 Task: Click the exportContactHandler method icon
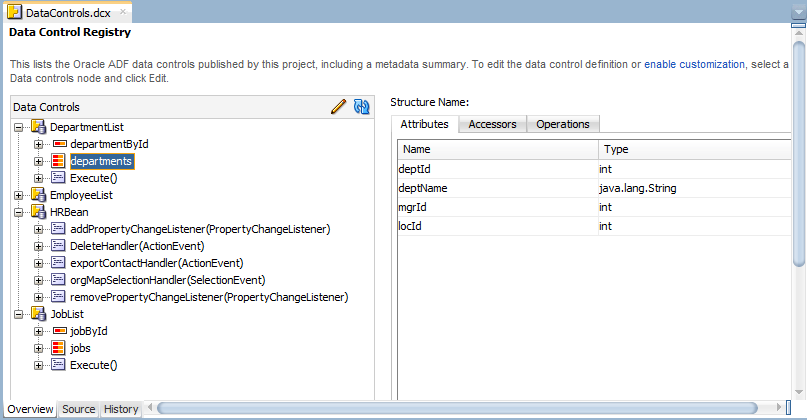point(58,263)
